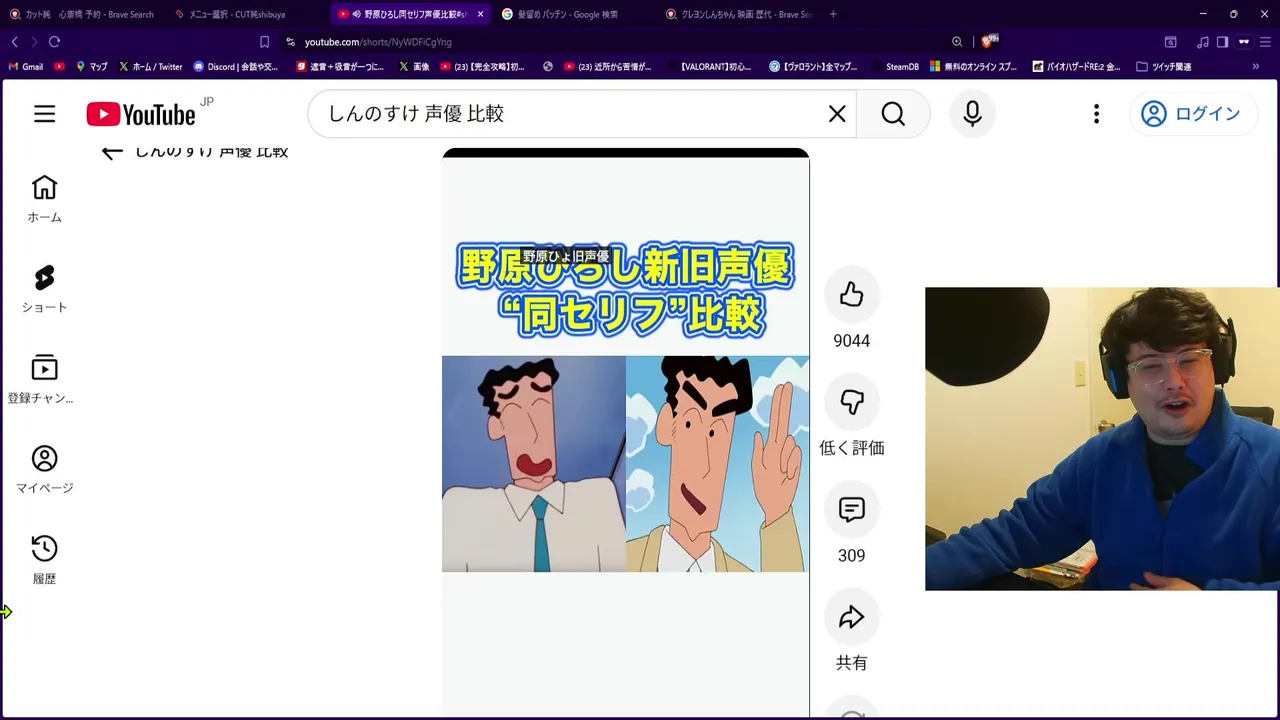The height and width of the screenshot is (720, 1280).
Task: Open Brave Shields lion icon
Action: pos(989,42)
